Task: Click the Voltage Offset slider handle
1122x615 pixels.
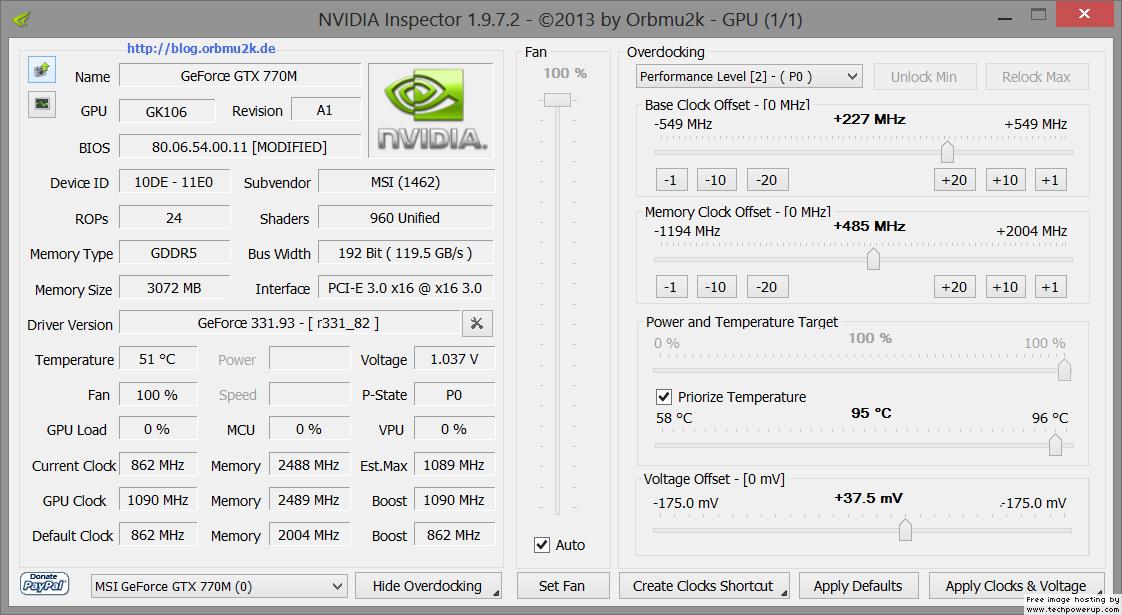Action: click(905, 530)
